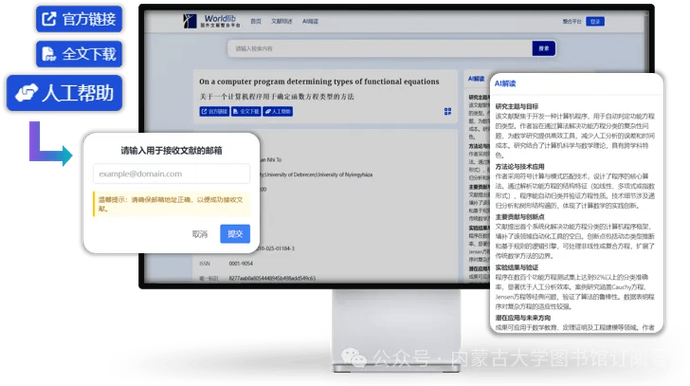
Task: Click the 潜在应用与未来方向 heading in the AI card
Action: tap(523, 317)
